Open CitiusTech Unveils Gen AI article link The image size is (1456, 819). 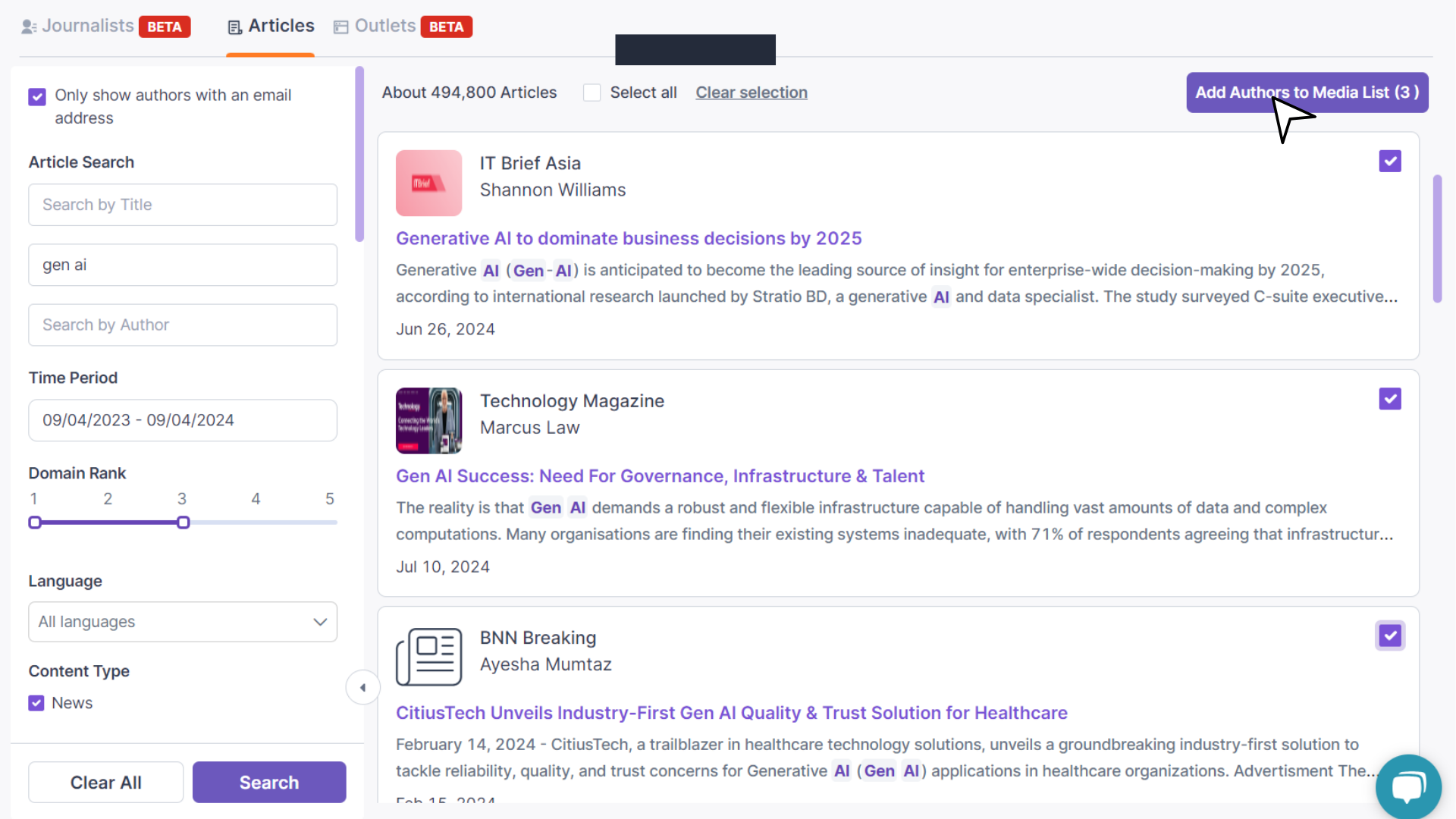coord(731,713)
